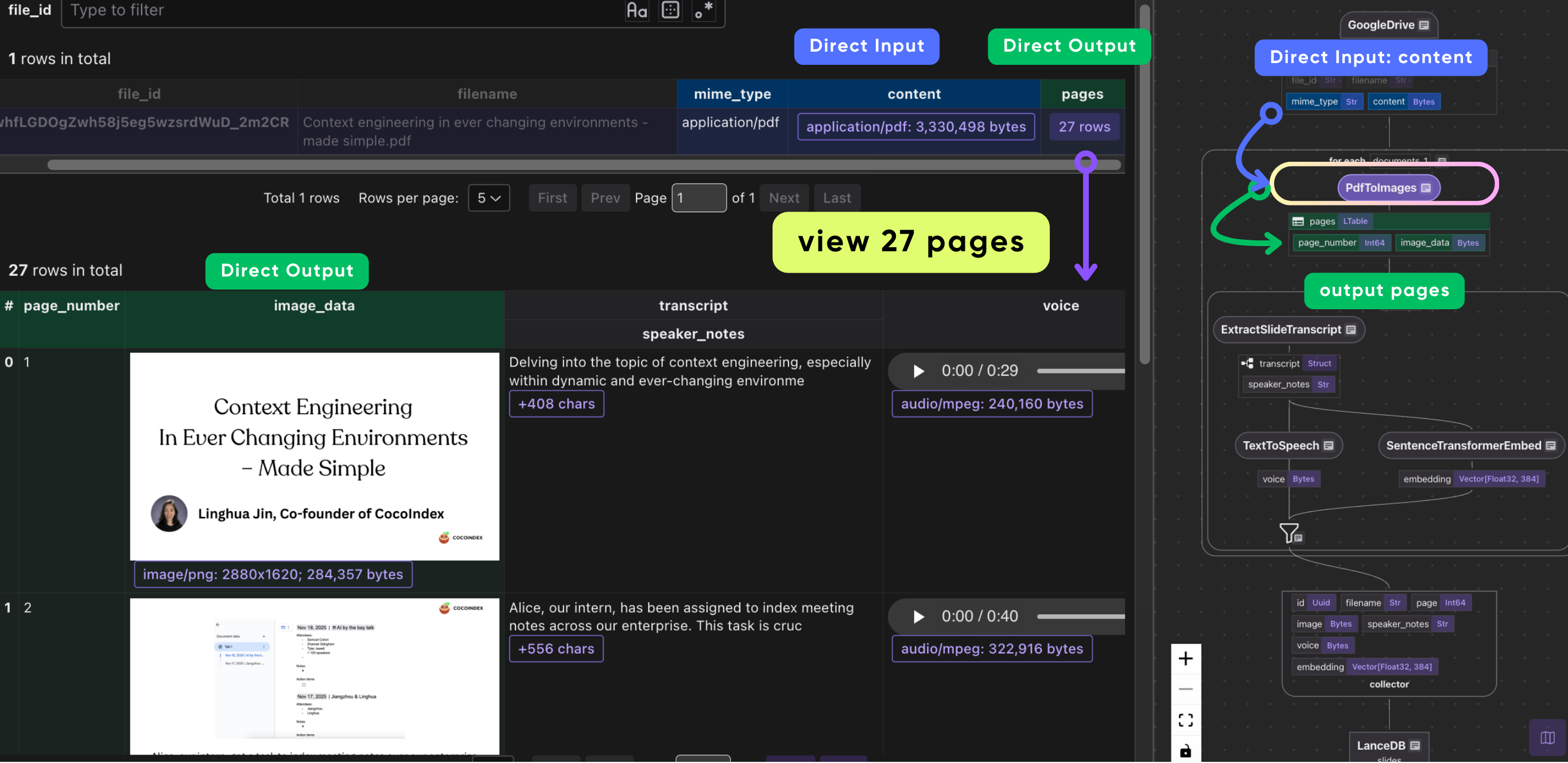Play the voice audio for page 1

pyautogui.click(x=918, y=371)
